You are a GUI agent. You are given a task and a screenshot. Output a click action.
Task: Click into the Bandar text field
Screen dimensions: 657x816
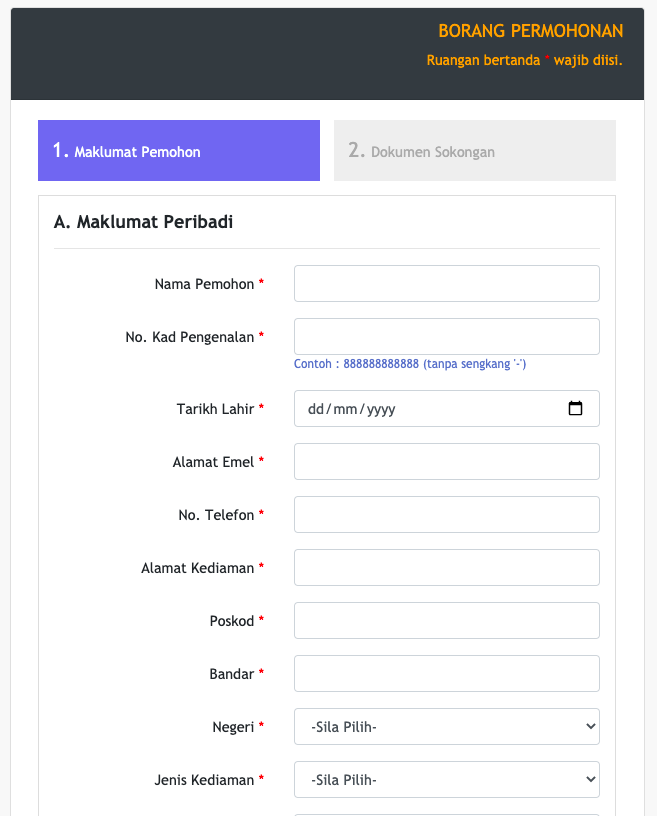point(446,674)
